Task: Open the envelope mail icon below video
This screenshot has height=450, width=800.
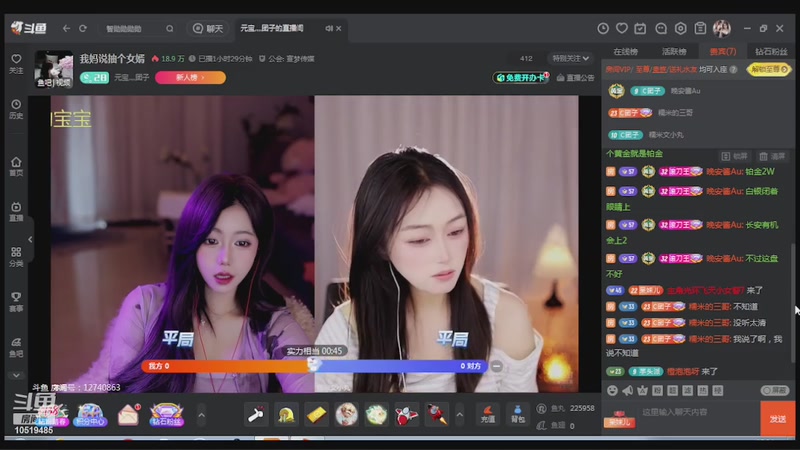Action: (129, 414)
